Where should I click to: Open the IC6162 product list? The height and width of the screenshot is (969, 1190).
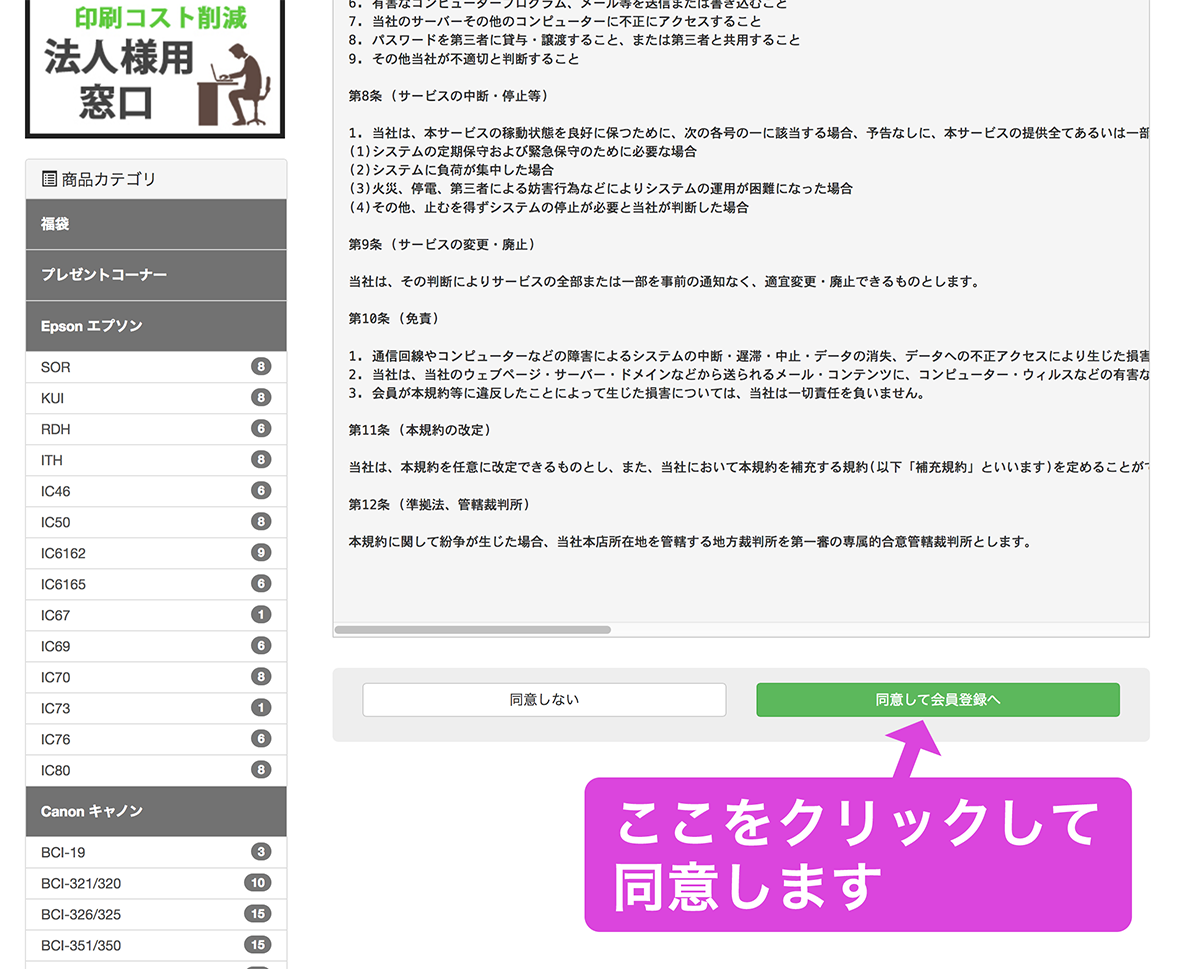tap(63, 553)
